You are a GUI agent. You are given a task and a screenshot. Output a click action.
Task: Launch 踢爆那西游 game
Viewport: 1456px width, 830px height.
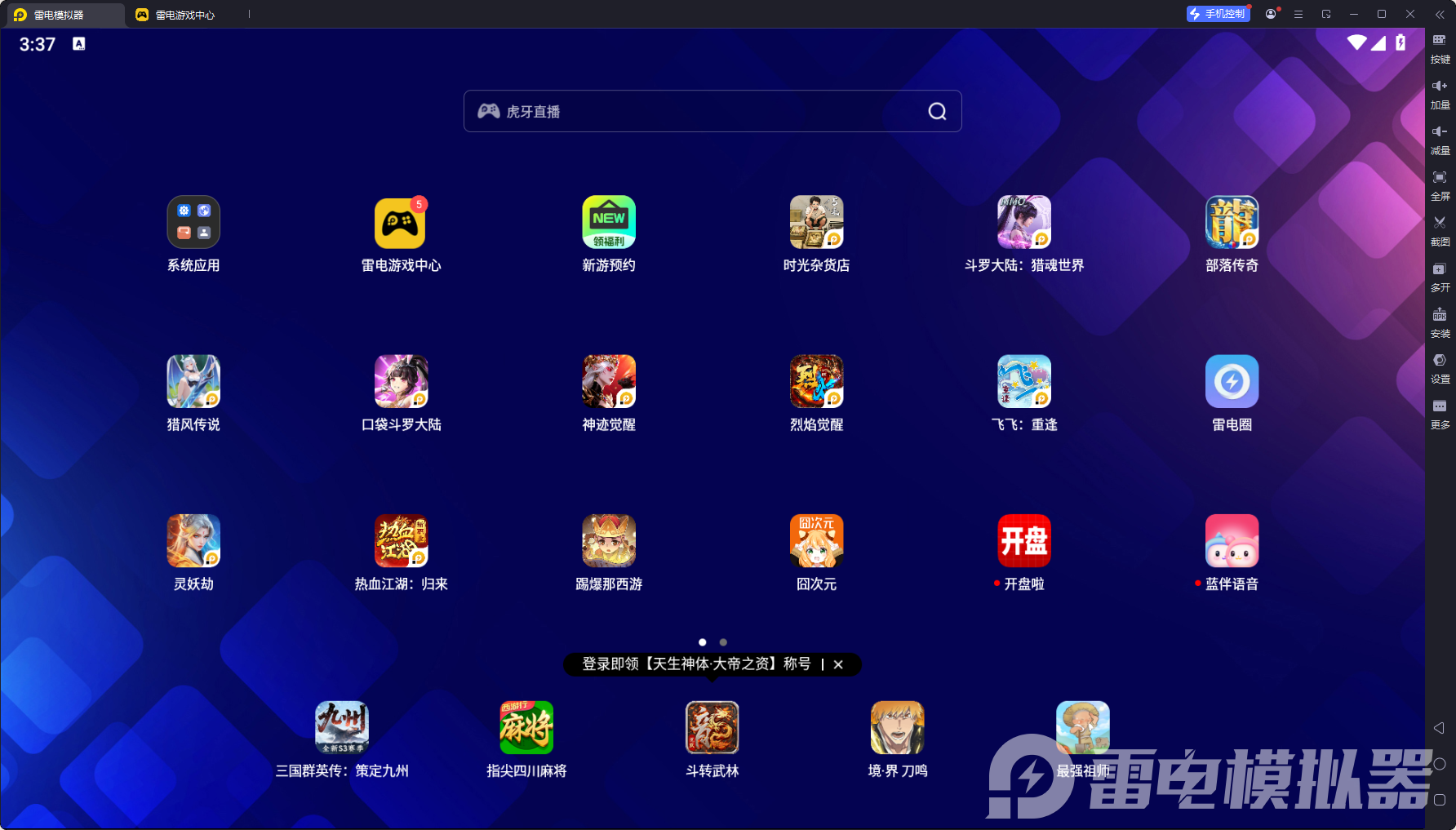[609, 540]
